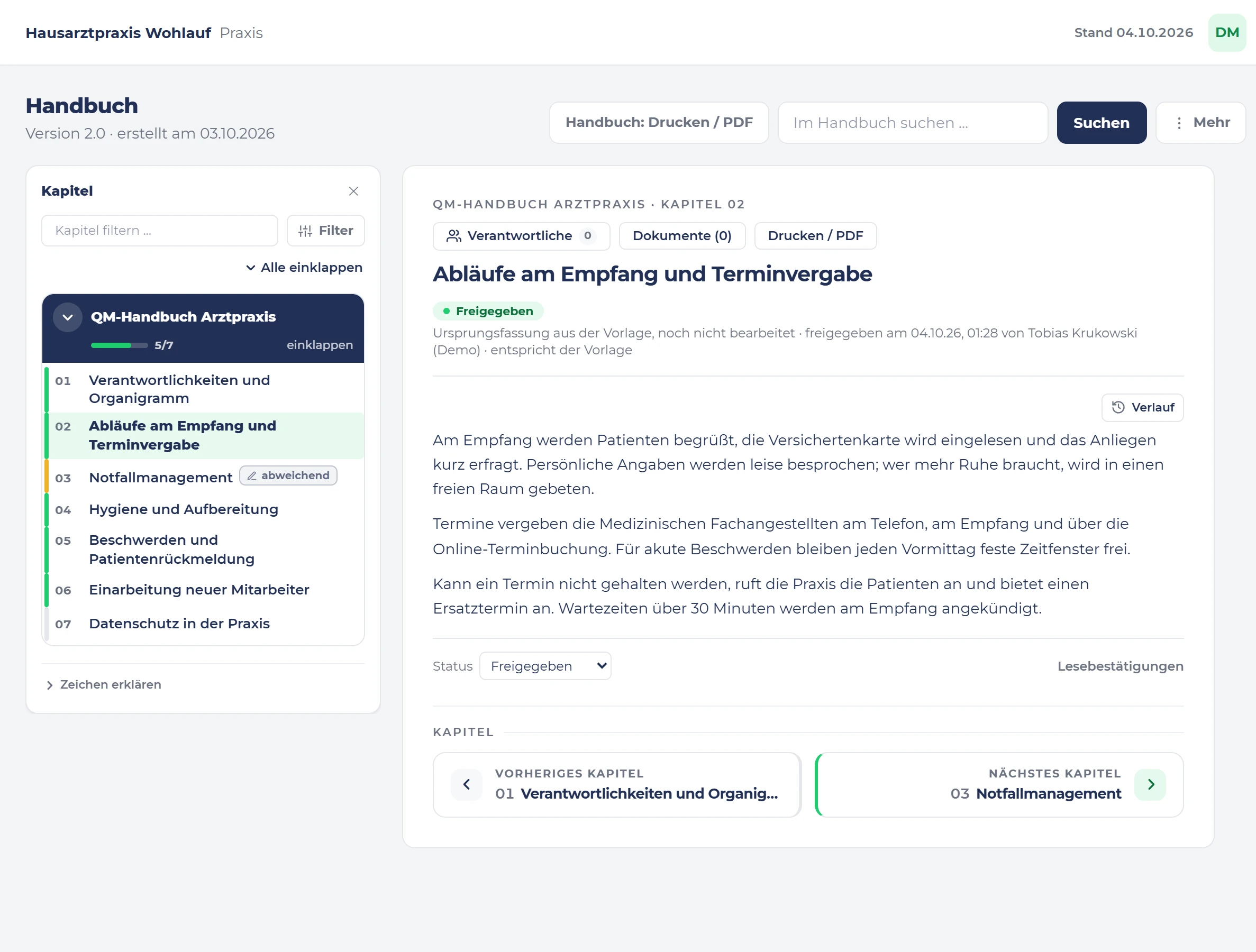Click the Freigegeben status badge
Screen dimensions: 1256x952
coord(488,311)
